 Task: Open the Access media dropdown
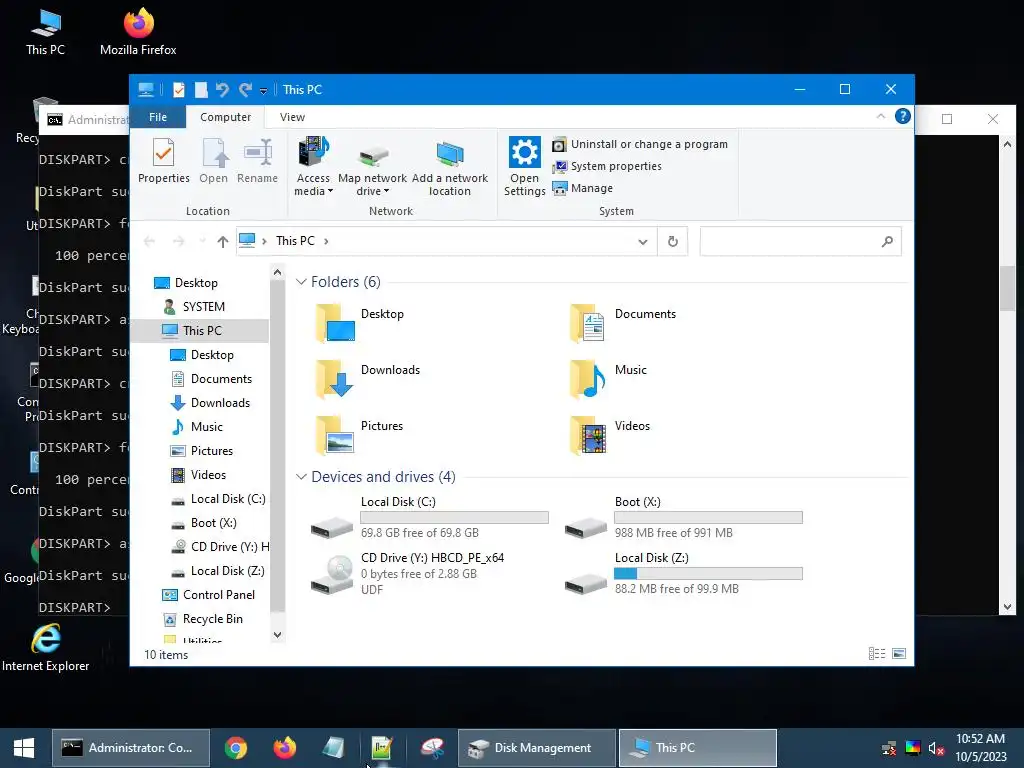click(x=313, y=167)
